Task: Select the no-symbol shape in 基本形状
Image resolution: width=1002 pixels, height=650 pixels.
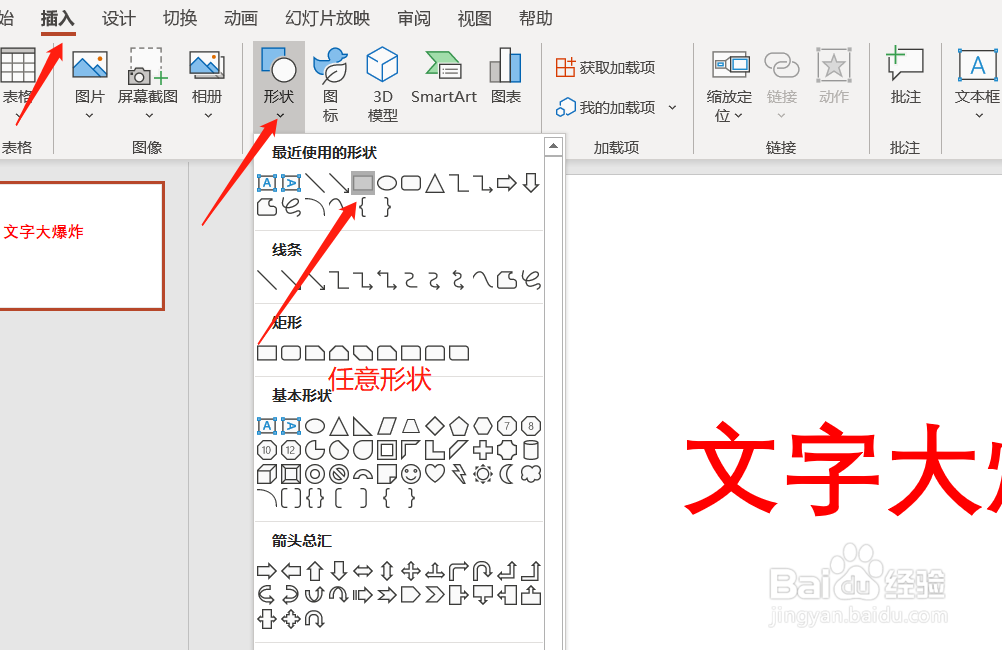Action: pyautogui.click(x=339, y=474)
